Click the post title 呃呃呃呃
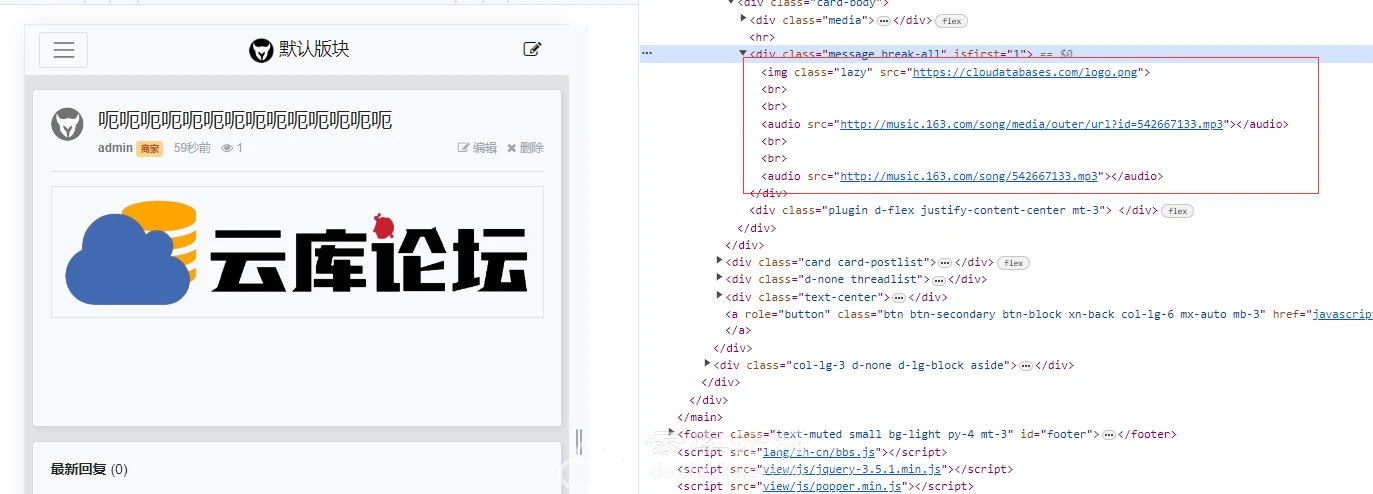 (x=245, y=121)
